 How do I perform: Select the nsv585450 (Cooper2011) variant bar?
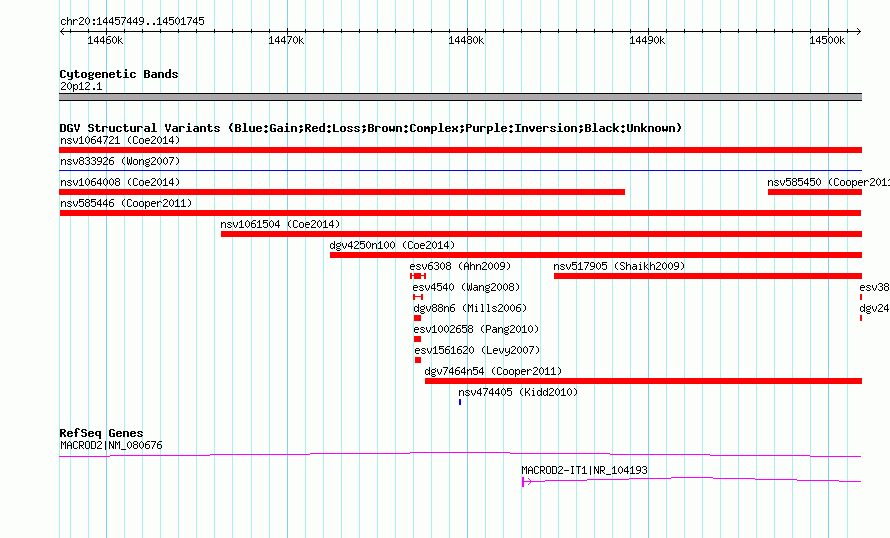(x=815, y=192)
